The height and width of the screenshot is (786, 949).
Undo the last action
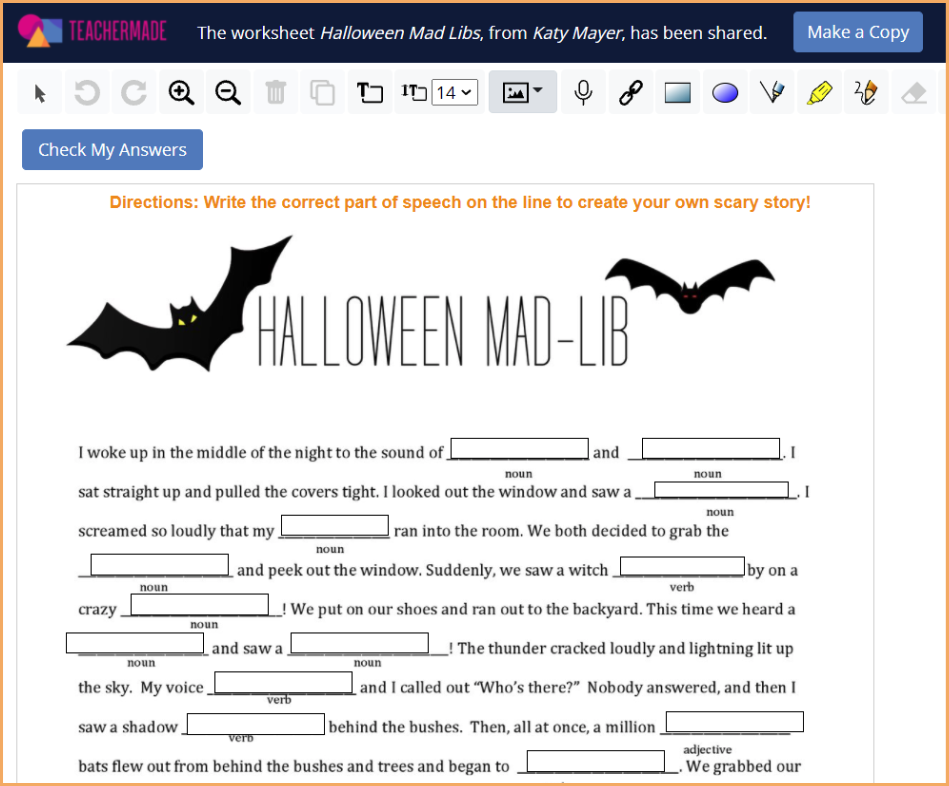point(87,92)
